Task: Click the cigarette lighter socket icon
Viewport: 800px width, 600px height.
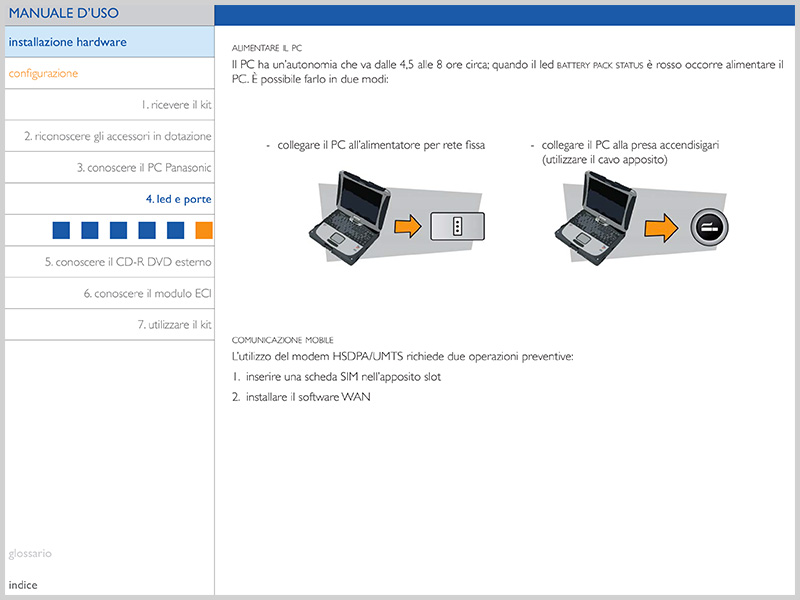Action: click(709, 228)
